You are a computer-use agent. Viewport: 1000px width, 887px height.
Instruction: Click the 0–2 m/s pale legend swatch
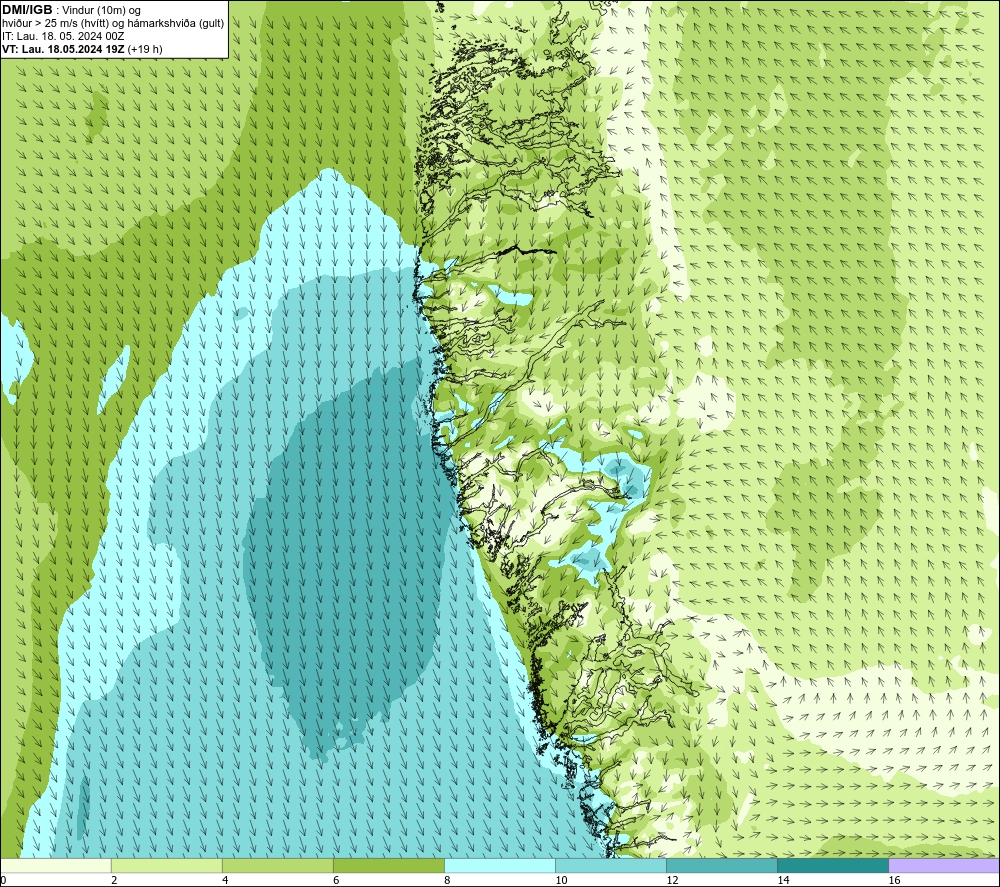56,865
